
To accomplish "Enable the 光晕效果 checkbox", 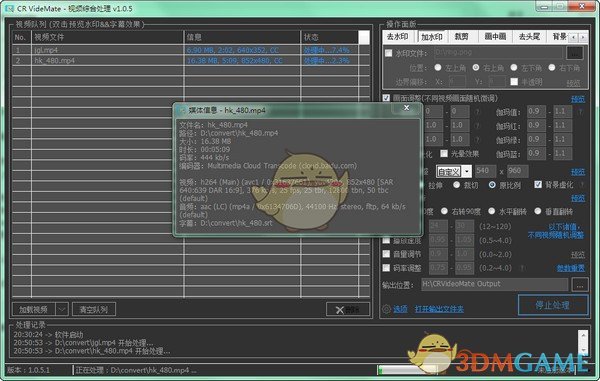I will click(x=444, y=154).
